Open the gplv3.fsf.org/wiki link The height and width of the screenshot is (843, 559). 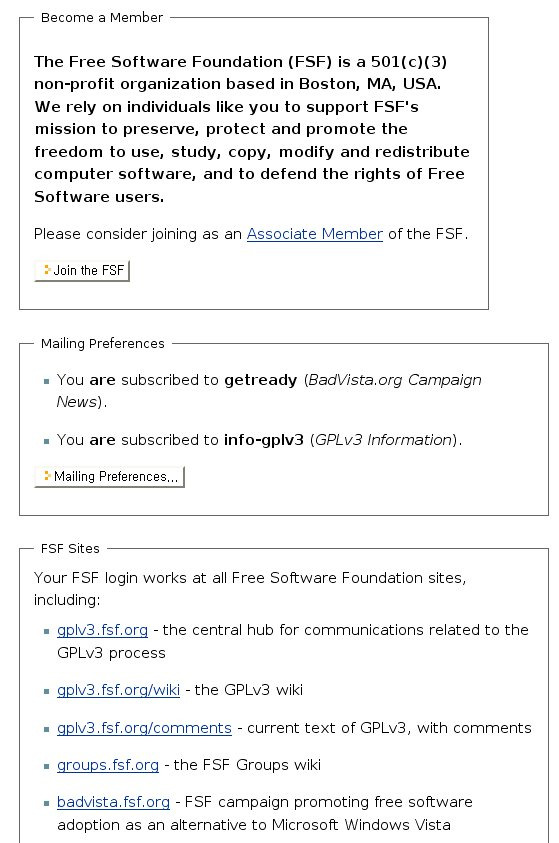point(118,690)
